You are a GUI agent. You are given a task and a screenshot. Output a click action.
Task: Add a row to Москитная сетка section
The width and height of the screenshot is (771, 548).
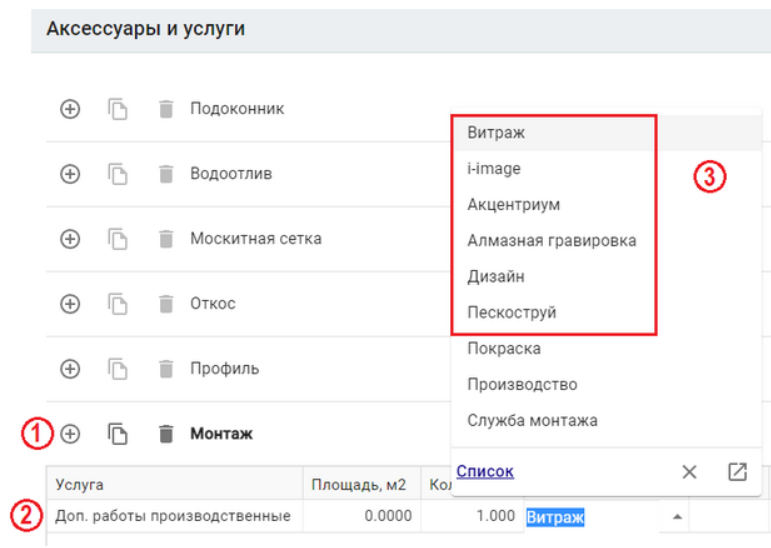click(70, 239)
